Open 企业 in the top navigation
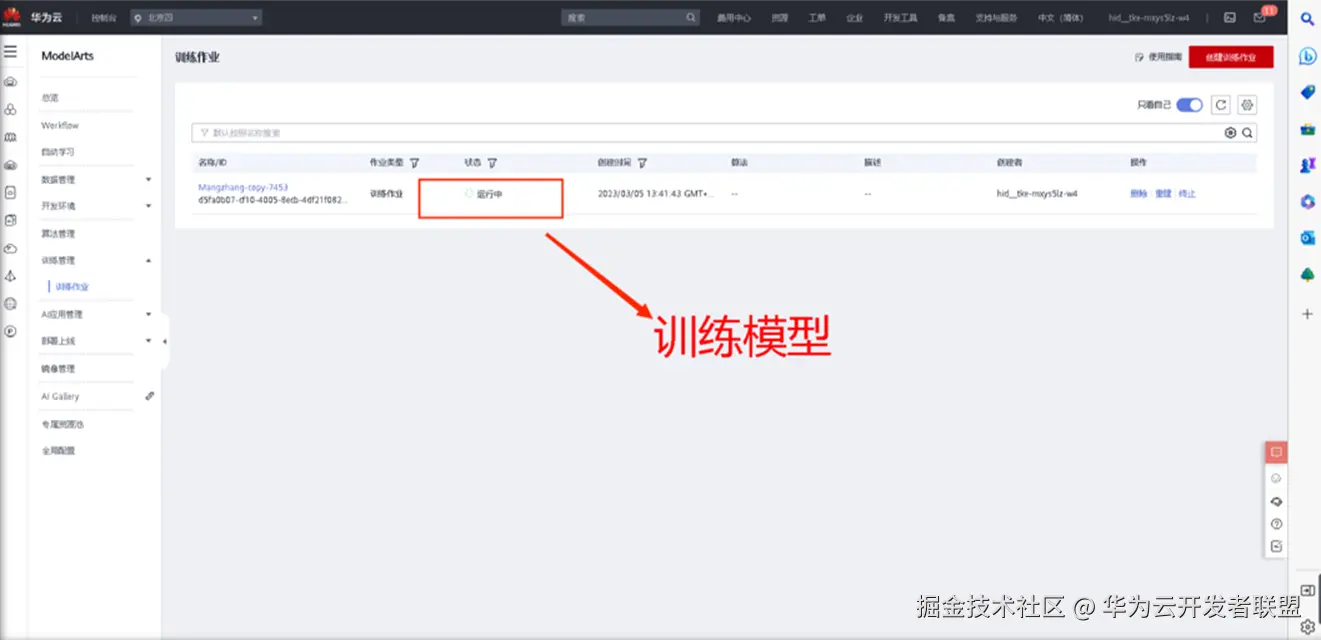The width and height of the screenshot is (1321, 640). [855, 18]
